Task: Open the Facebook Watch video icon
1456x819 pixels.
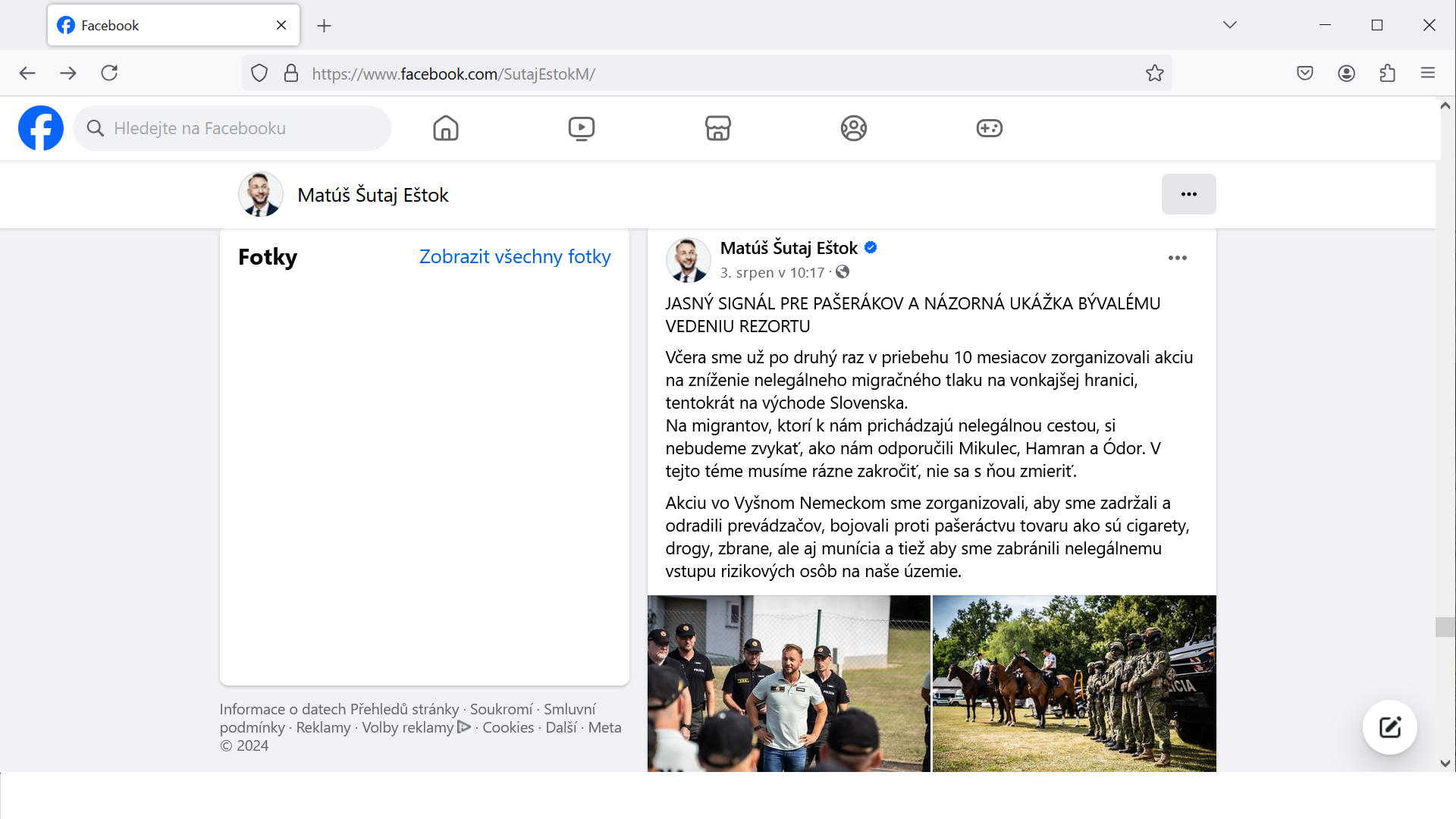Action: [x=582, y=128]
